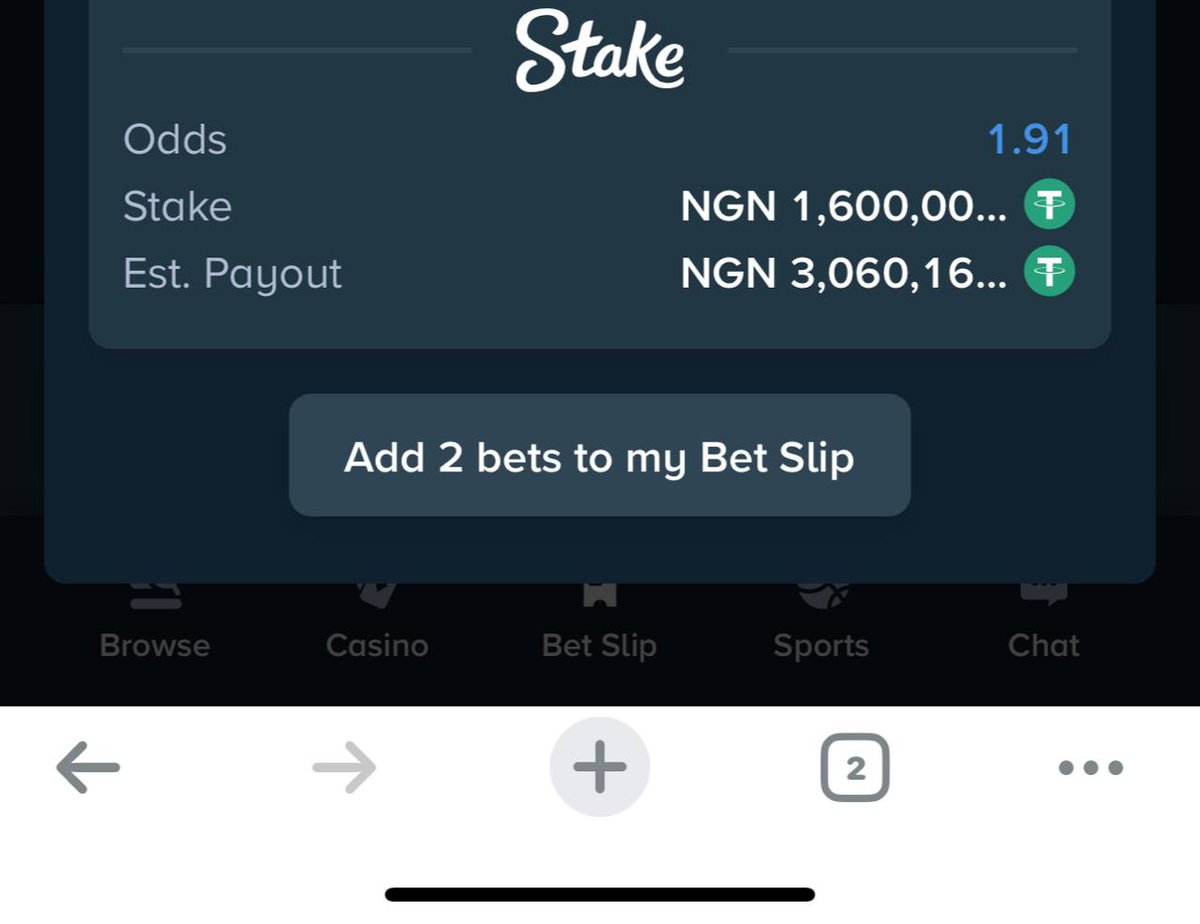This screenshot has height=924, width=1200.
Task: Tap the Add 2 bets to my Bet Slip button
Action: point(600,456)
